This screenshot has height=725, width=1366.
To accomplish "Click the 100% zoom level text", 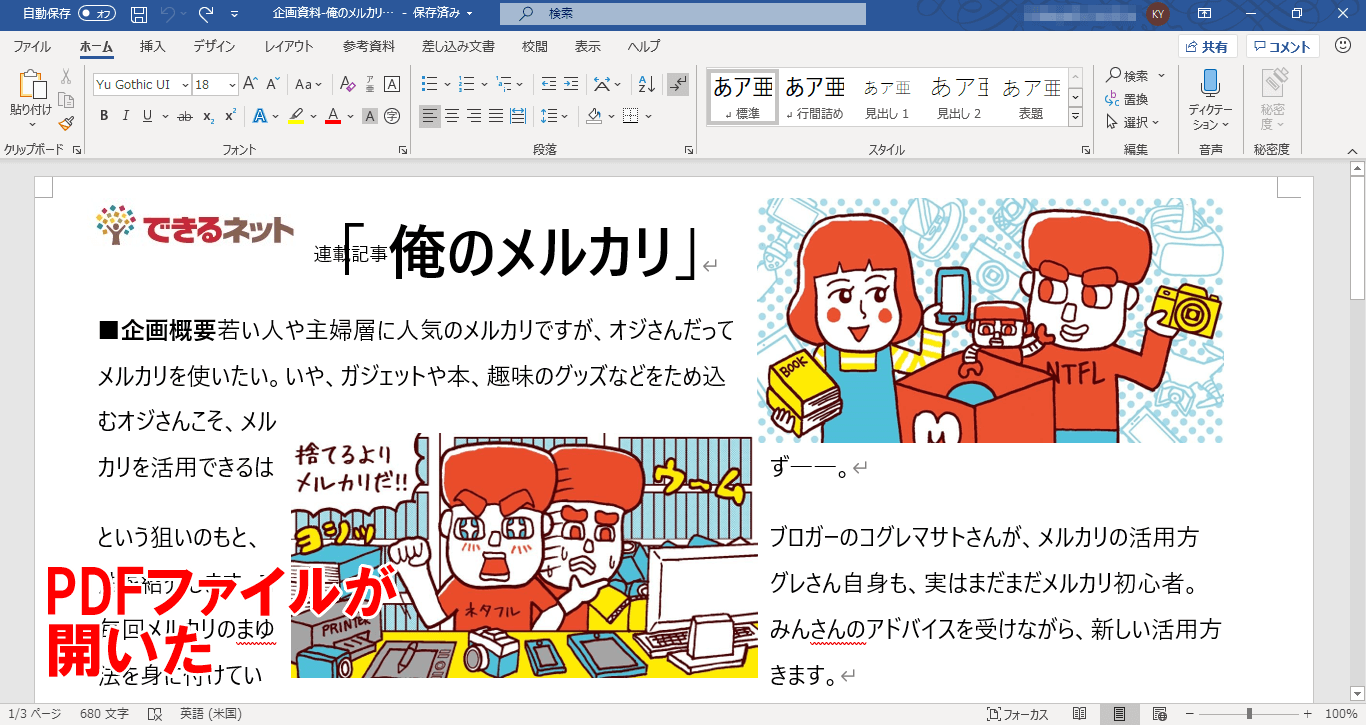I will pos(1340,714).
